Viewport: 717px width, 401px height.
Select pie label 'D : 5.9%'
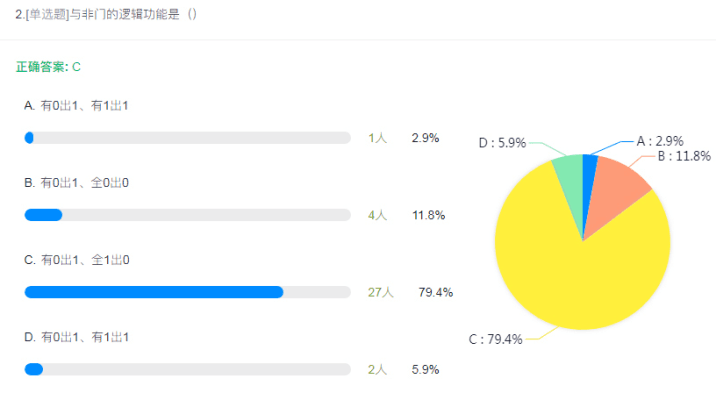(x=502, y=143)
